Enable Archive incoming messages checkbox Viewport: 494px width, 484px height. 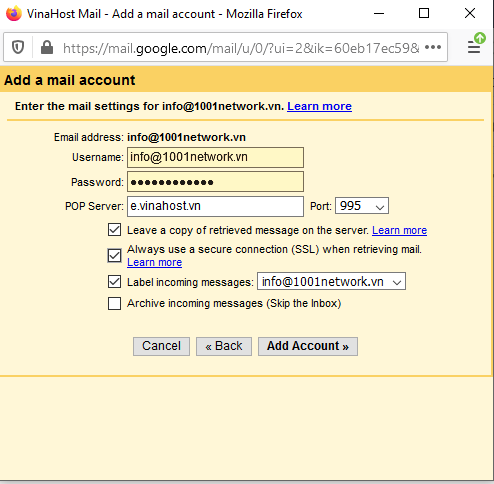tap(114, 303)
